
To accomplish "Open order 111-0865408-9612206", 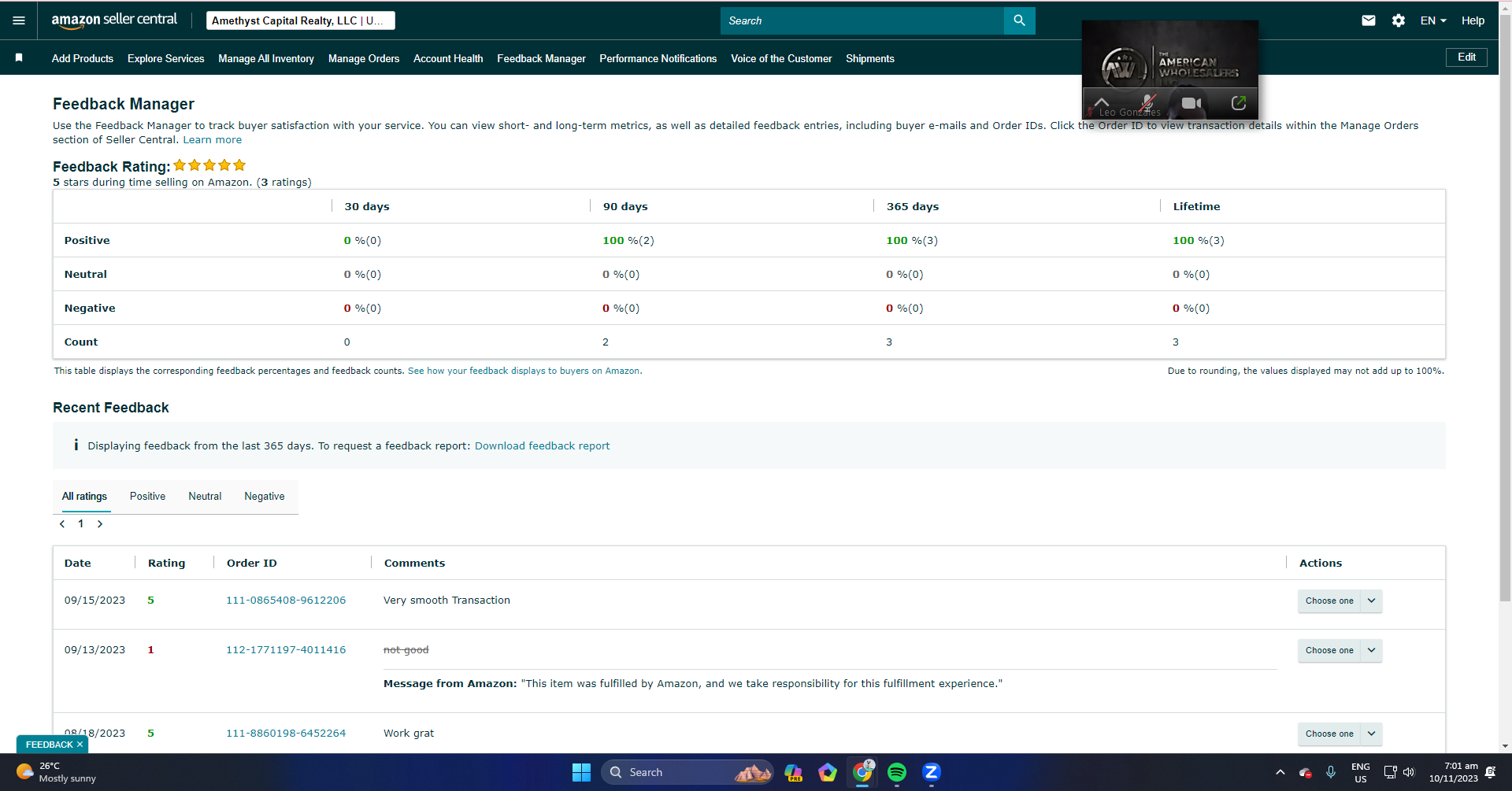I will pyautogui.click(x=286, y=601).
